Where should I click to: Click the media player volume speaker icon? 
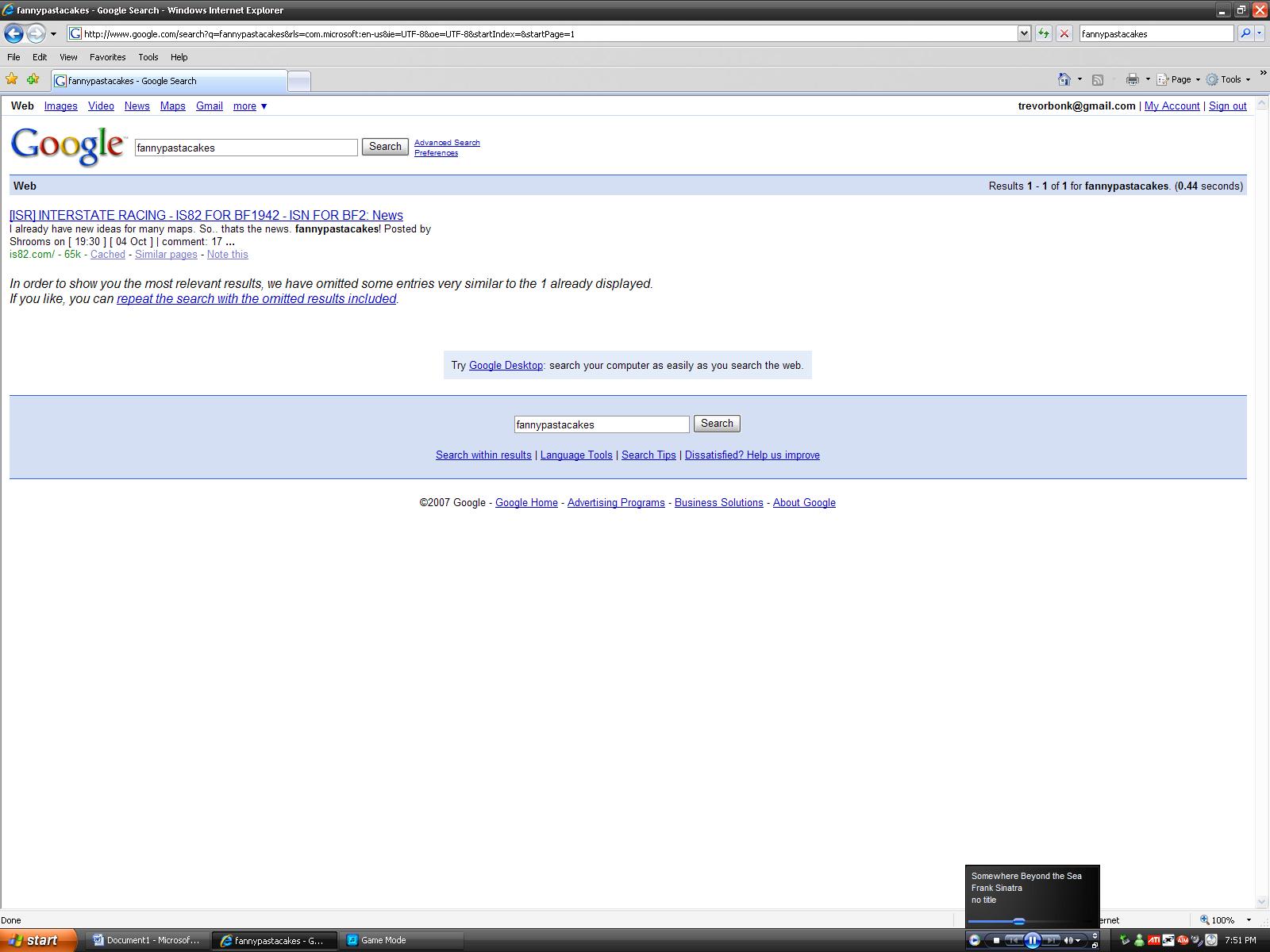click(1068, 940)
